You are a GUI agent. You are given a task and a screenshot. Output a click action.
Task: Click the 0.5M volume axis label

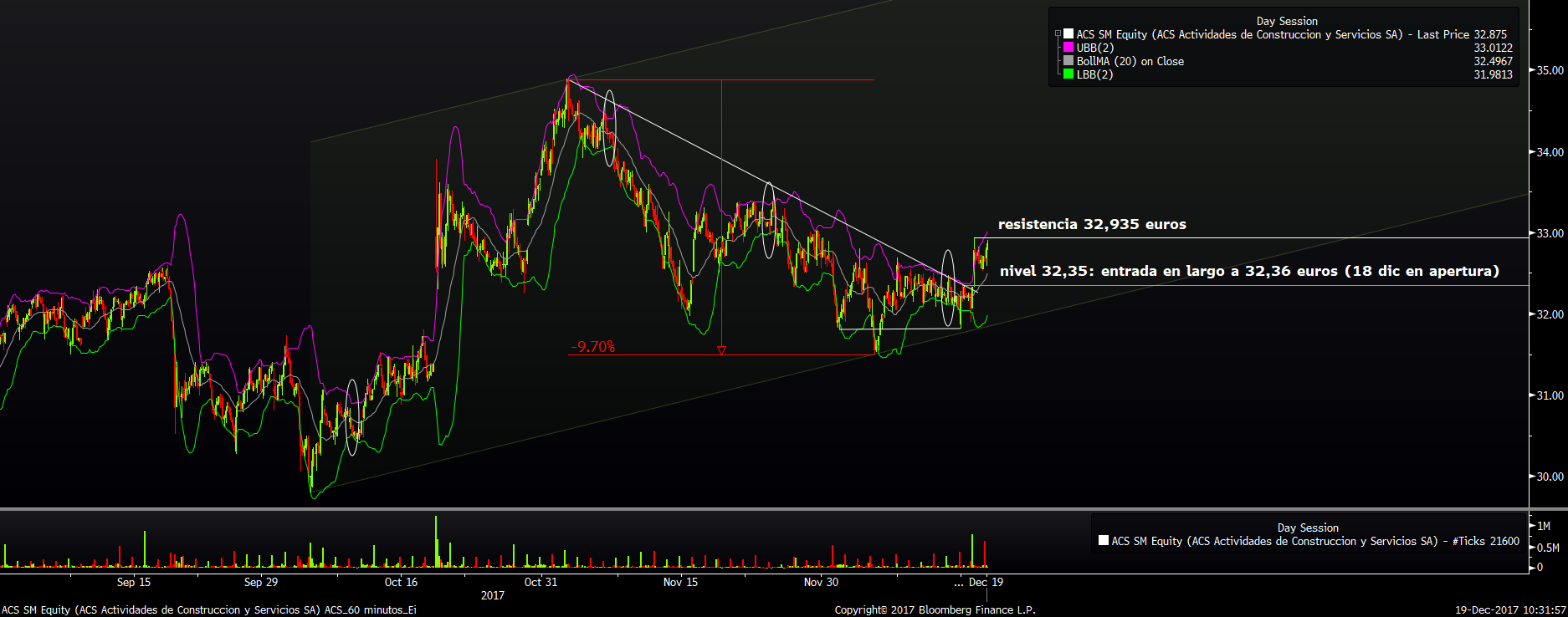1548,548
